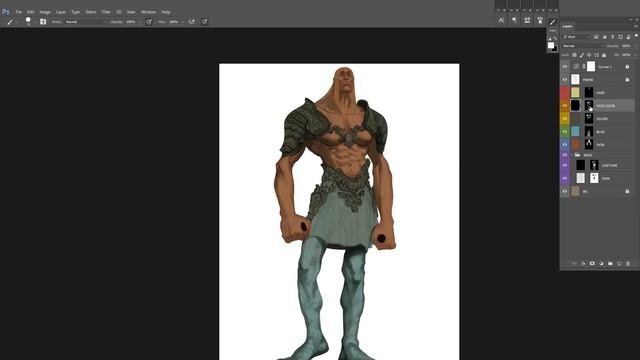Open the brush Opacity slider arrow
Screen dimensions: 640x360
point(139,22)
